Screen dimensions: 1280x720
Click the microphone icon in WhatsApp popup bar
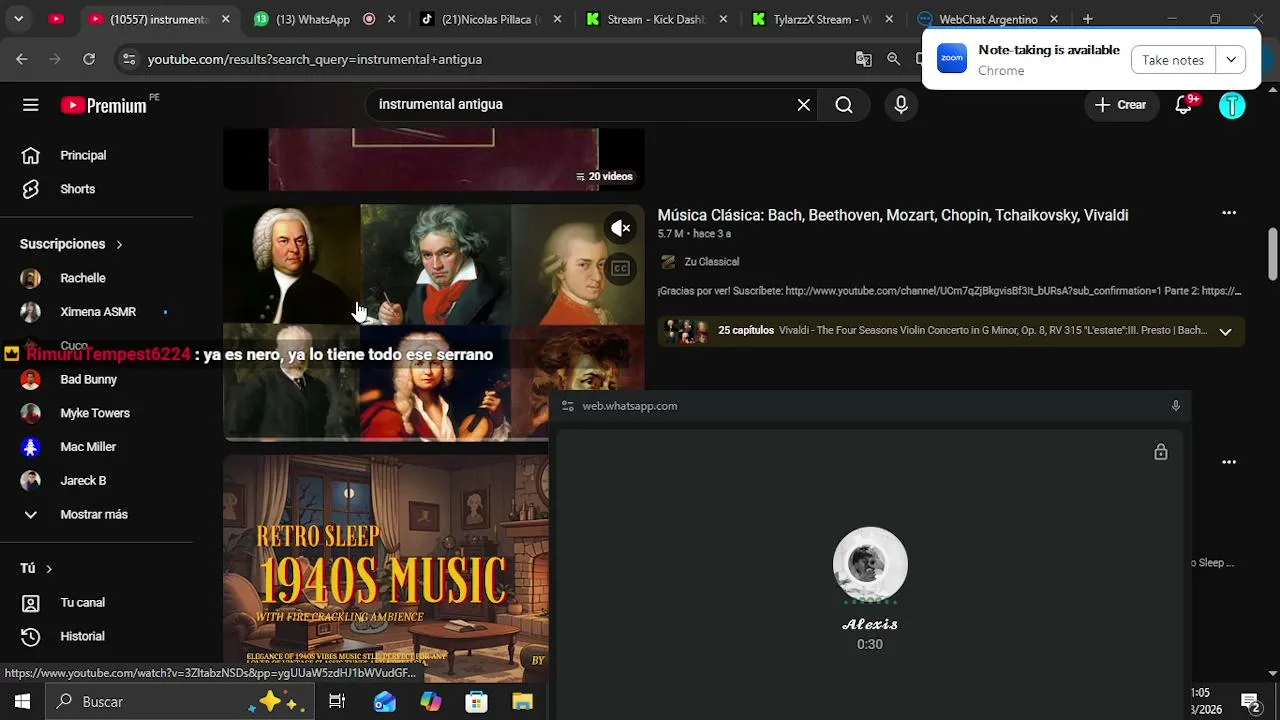(x=1176, y=406)
